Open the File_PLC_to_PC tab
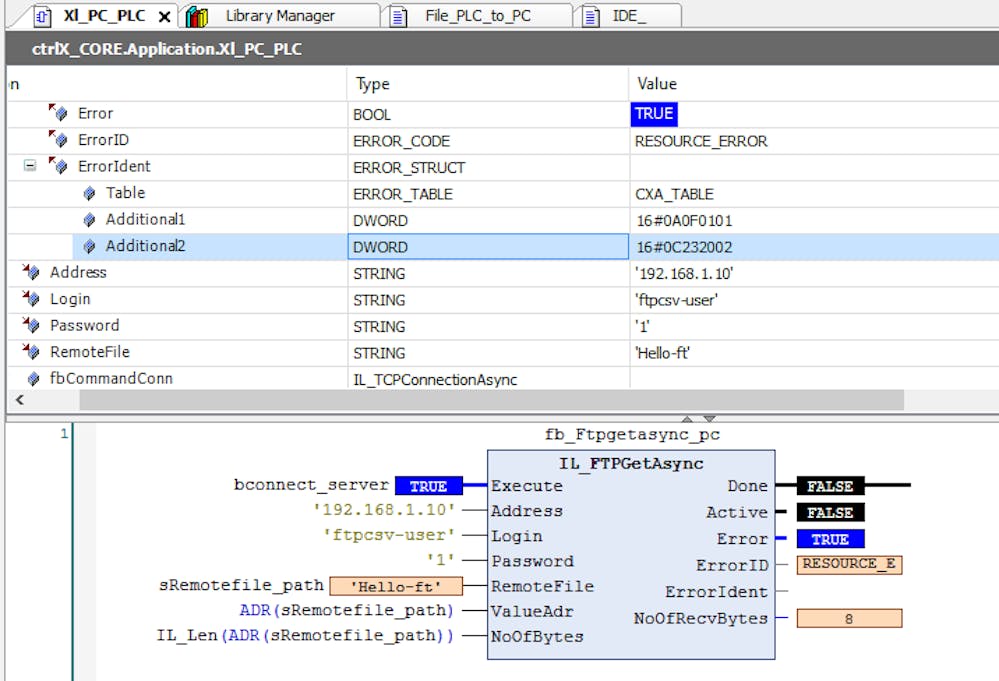 478,16
